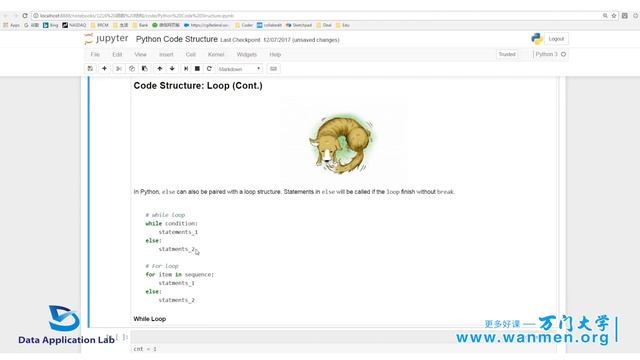The height and width of the screenshot is (360, 640).
Task: Run the cell with the run icon
Action: click(186, 69)
